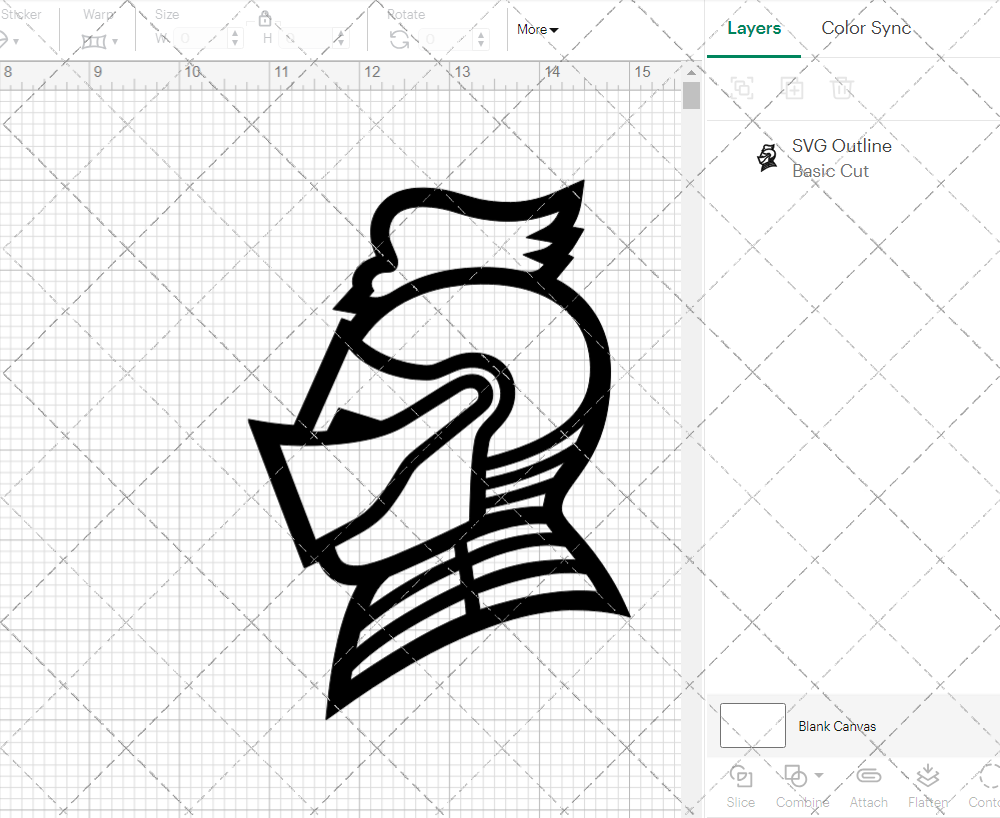Open the Attach tool
1000x818 pixels.
click(x=868, y=786)
